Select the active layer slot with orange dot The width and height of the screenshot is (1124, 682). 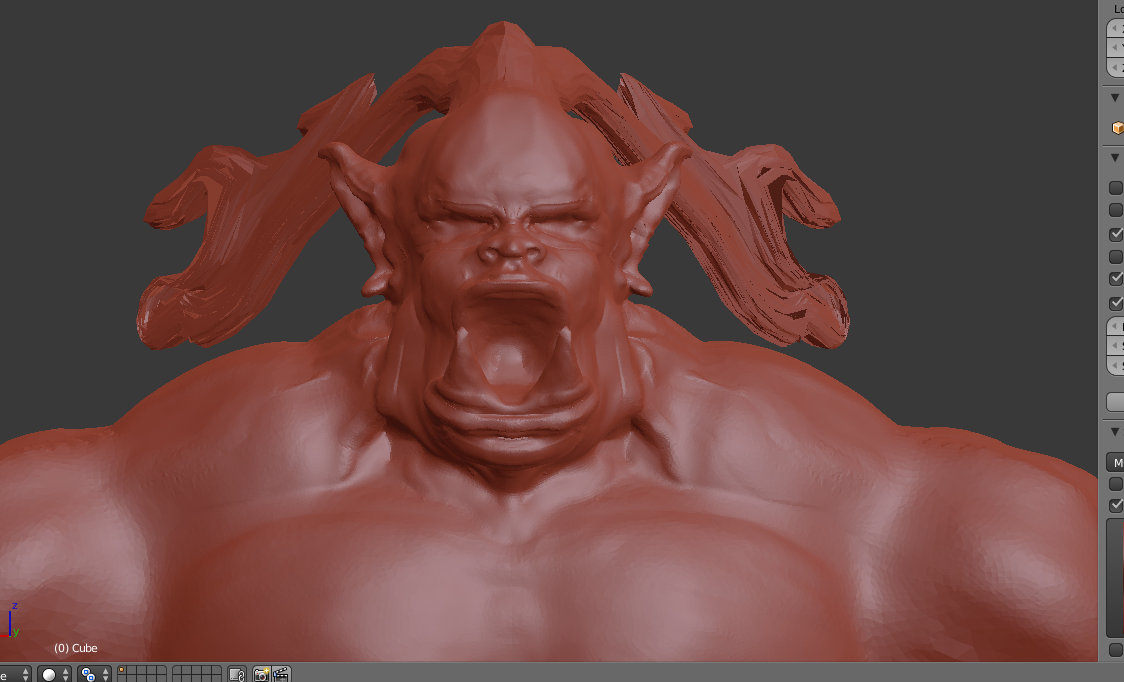(x=122, y=670)
